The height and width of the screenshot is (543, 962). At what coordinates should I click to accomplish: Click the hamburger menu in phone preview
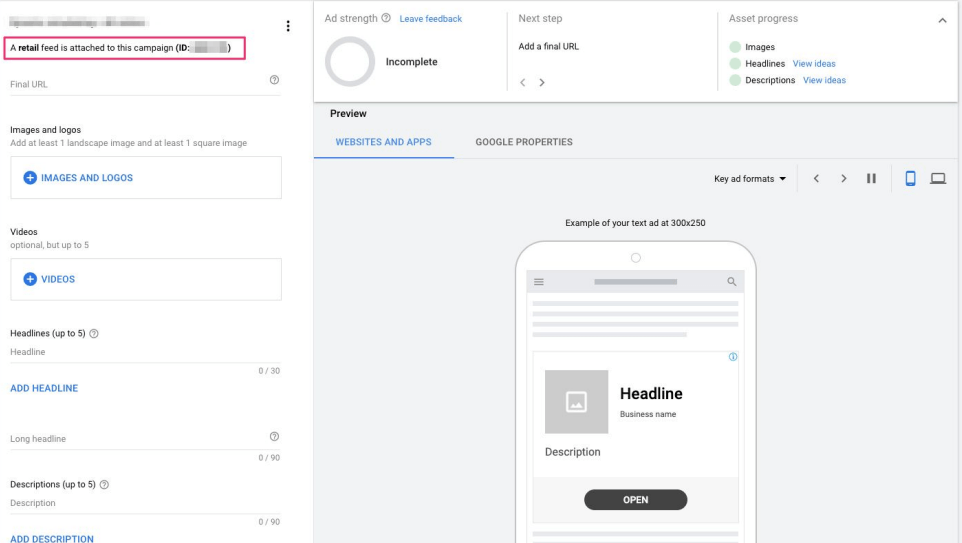(x=539, y=282)
